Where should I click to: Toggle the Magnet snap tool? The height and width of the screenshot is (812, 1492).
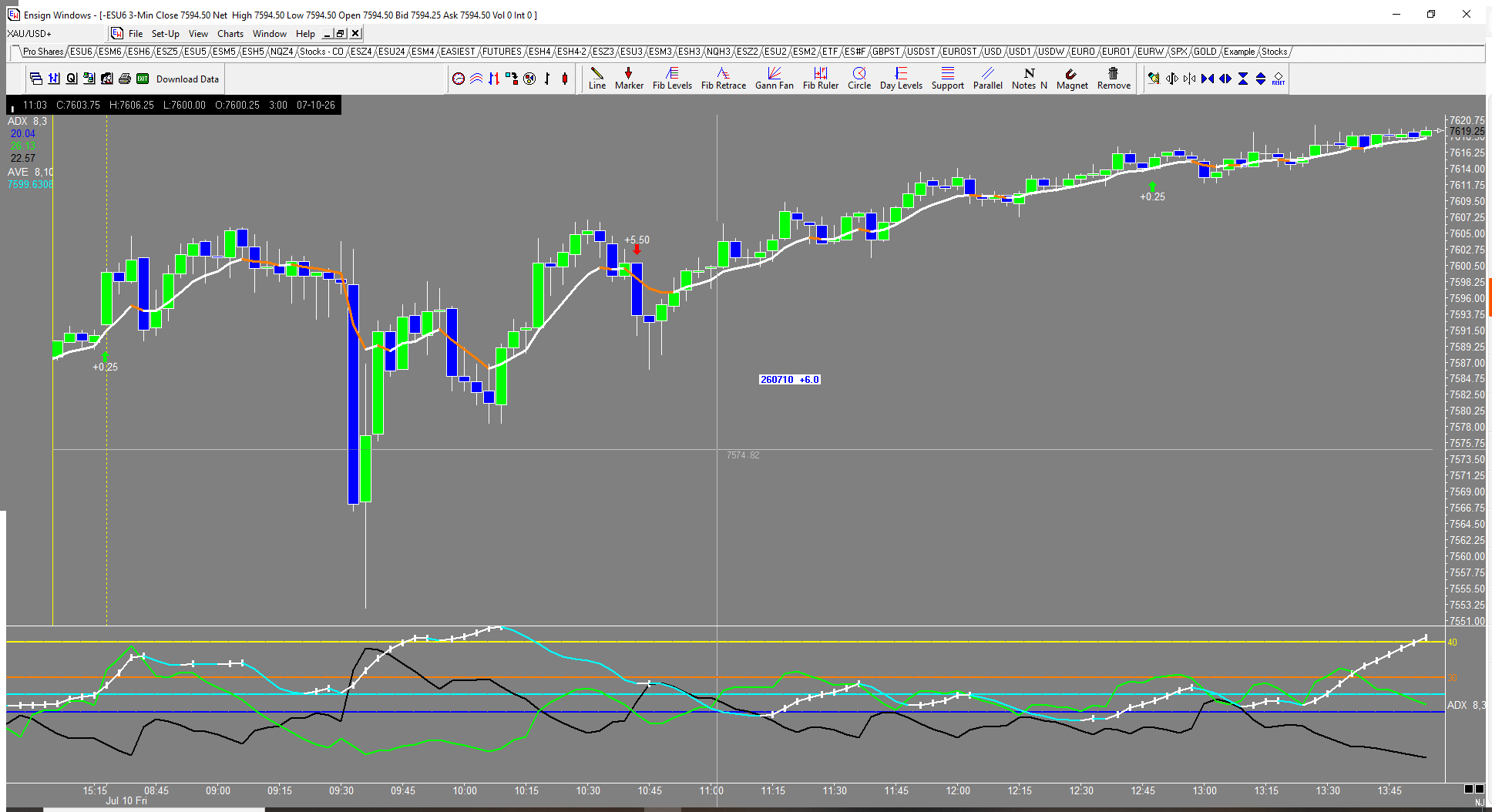[1072, 79]
